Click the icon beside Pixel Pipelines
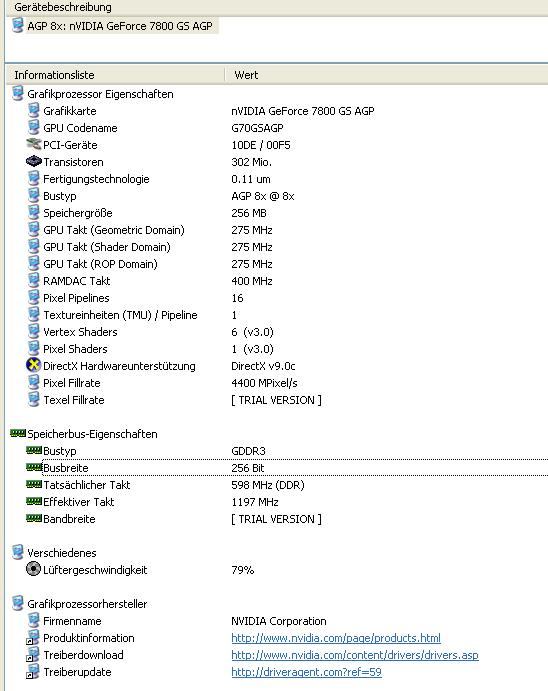 click(33, 297)
